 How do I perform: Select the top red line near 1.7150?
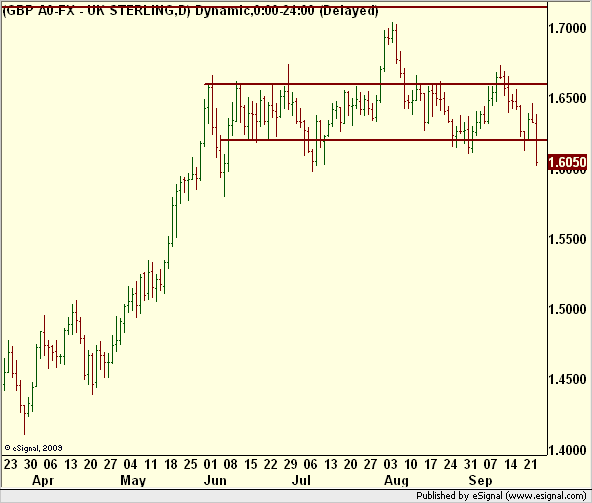pos(274,7)
